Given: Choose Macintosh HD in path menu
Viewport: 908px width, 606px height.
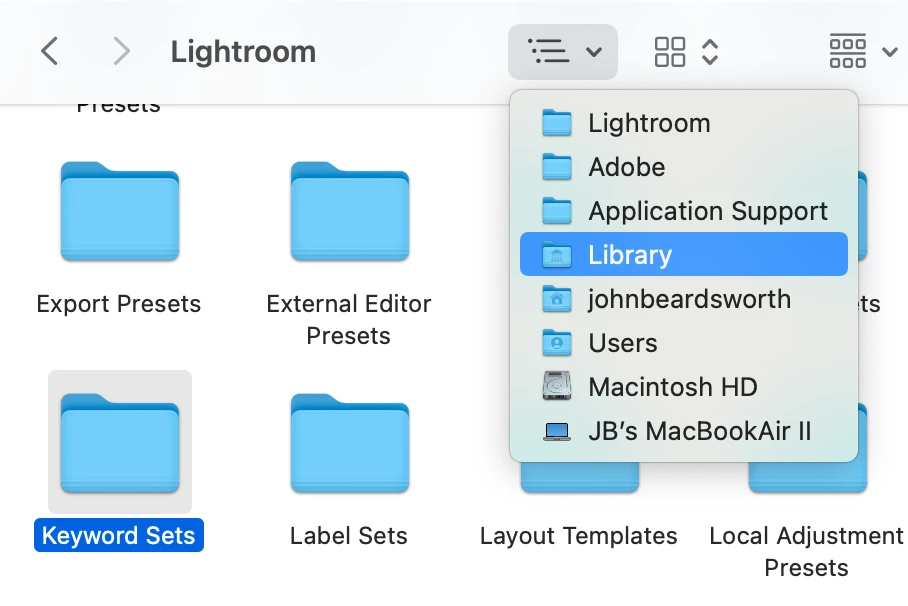Looking at the screenshot, I should tap(683, 386).
